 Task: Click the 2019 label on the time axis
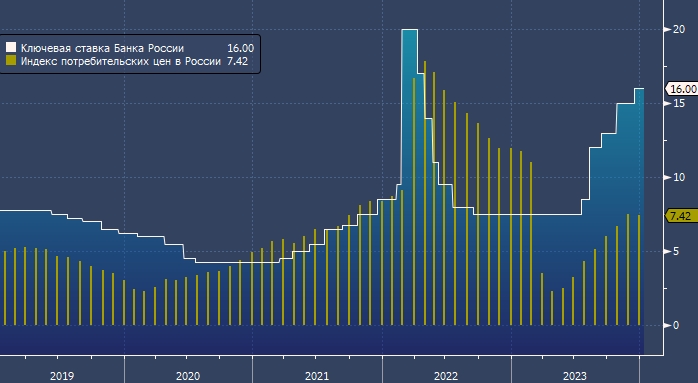(62, 376)
